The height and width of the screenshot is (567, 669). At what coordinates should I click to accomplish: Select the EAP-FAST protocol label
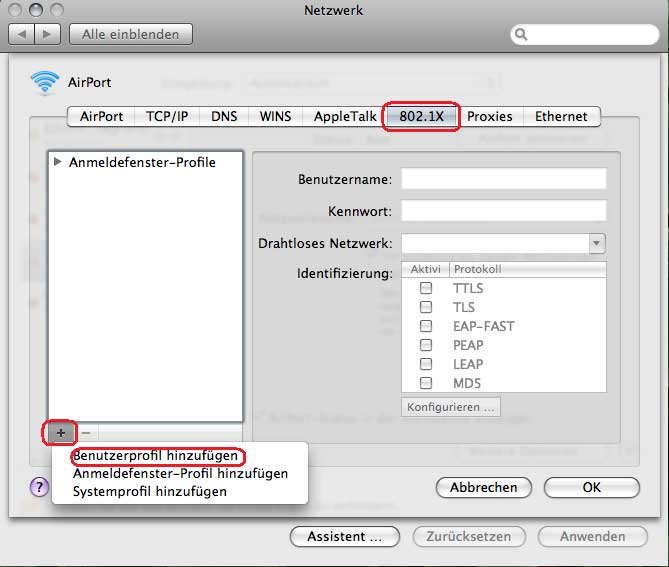point(484,326)
